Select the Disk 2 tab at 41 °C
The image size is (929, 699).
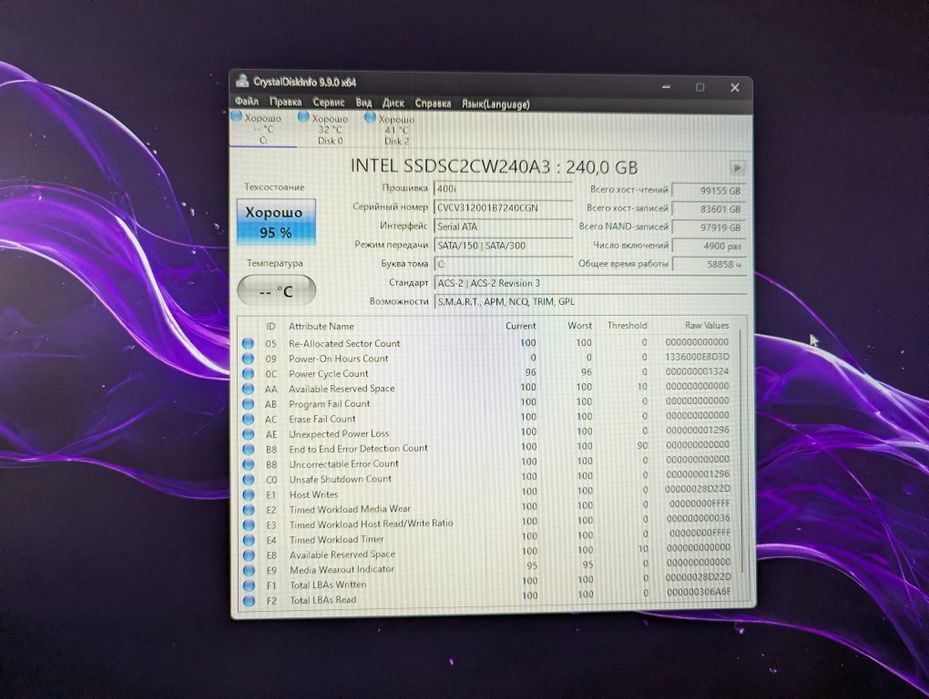[396, 130]
